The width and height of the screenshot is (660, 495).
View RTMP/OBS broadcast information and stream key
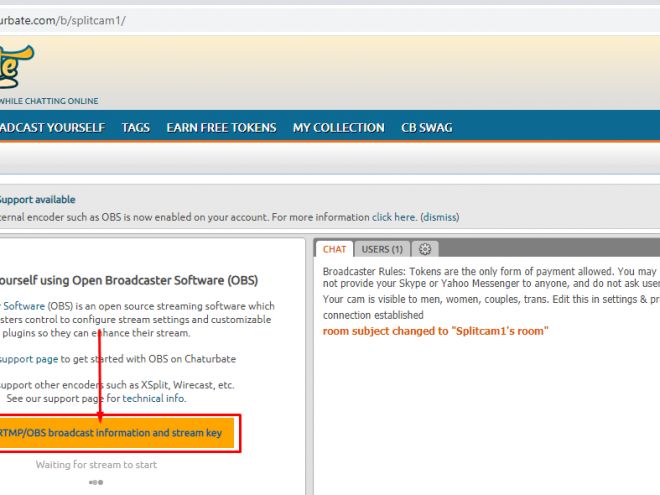coord(117,433)
